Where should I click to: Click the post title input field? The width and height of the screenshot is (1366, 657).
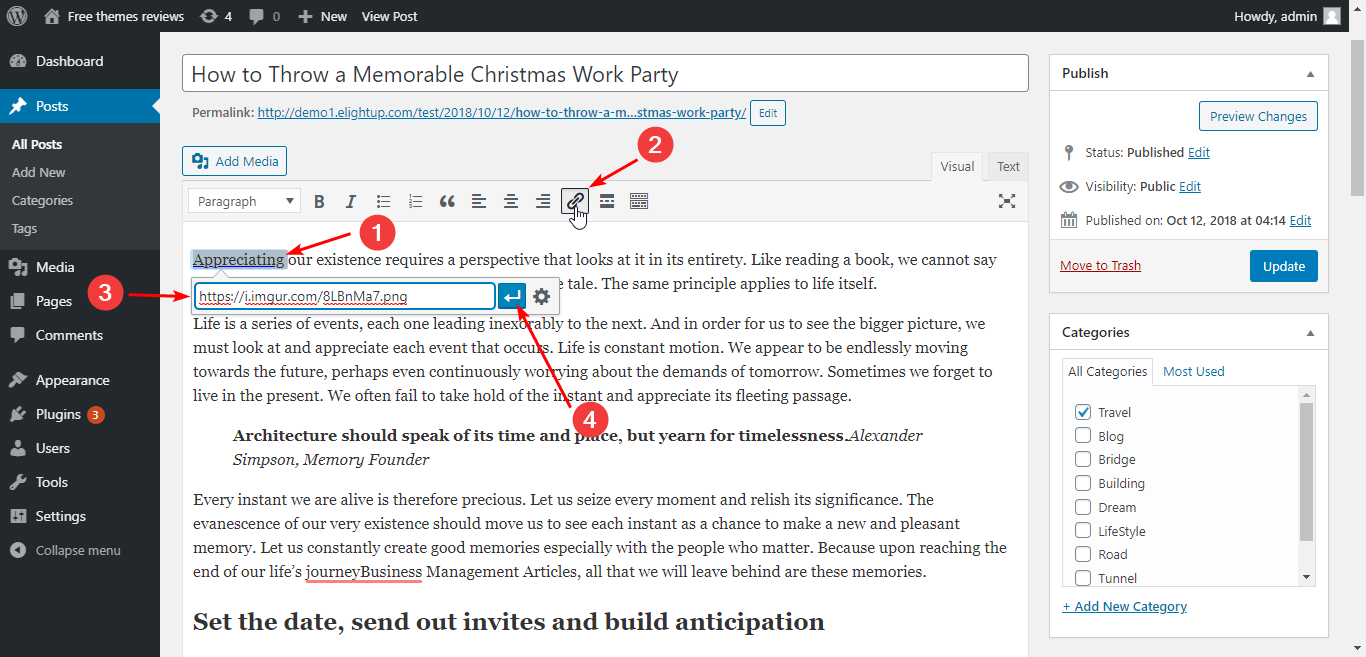click(x=605, y=74)
